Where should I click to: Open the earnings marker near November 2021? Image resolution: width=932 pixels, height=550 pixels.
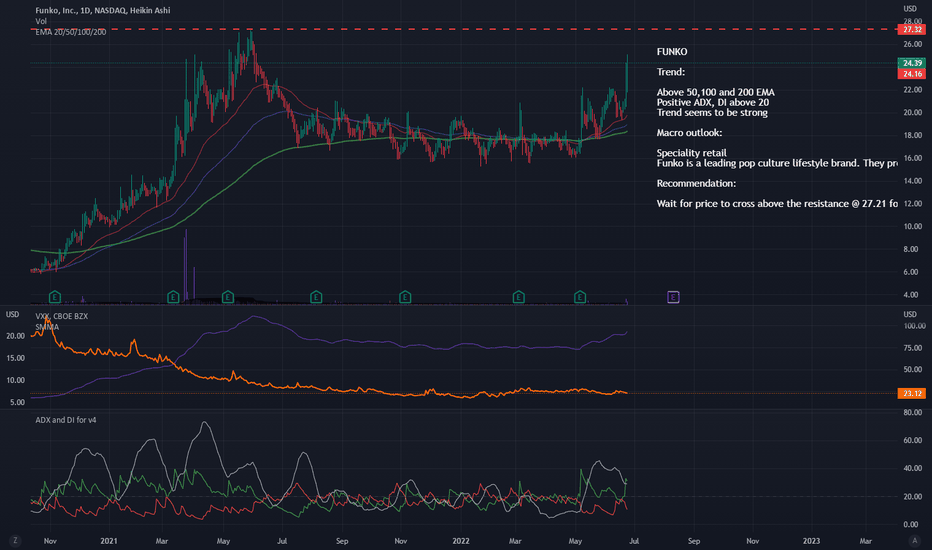point(405,297)
